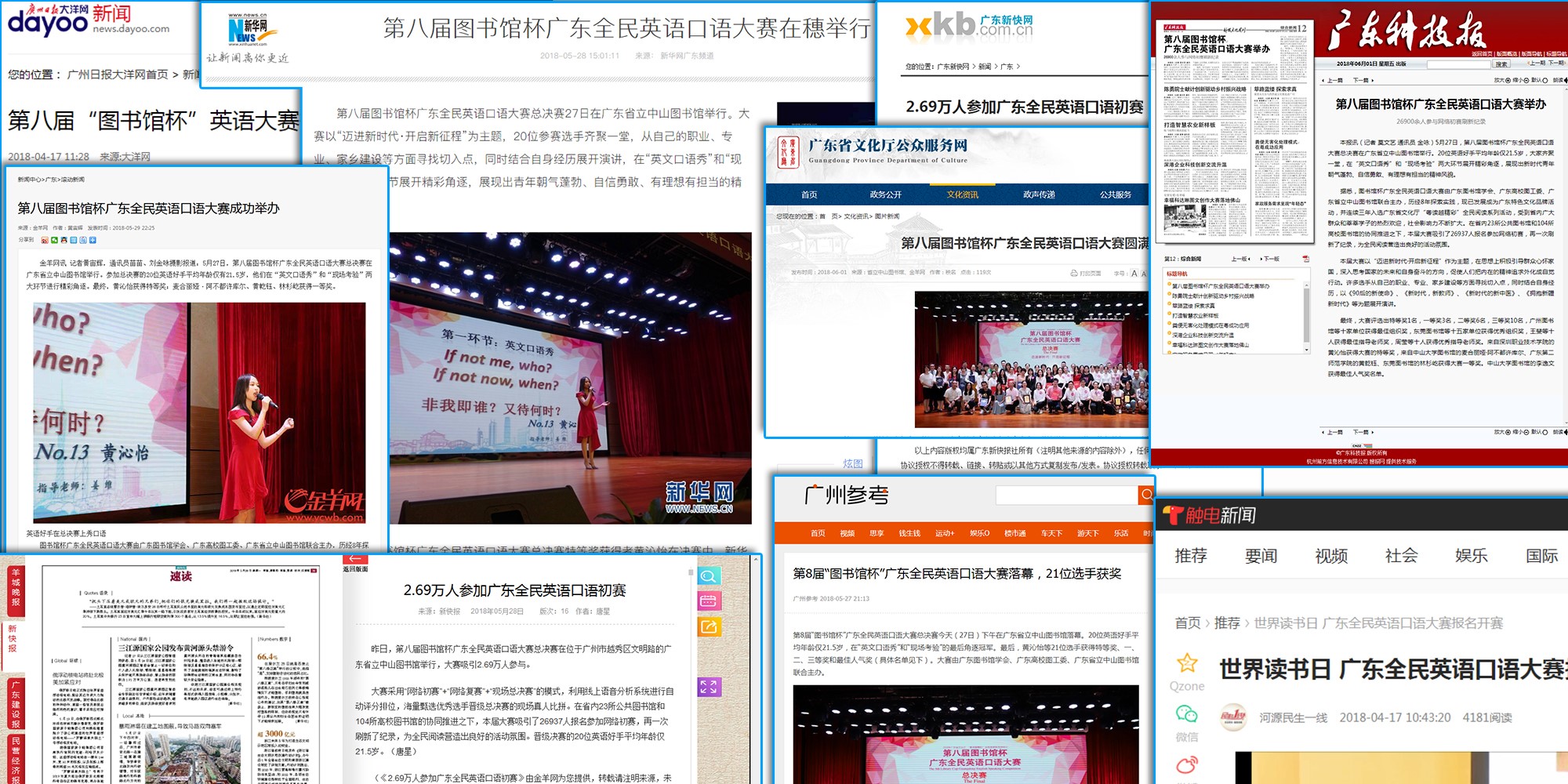Share article via the Qzone star icon
The height and width of the screenshot is (784, 1568).
1187,663
